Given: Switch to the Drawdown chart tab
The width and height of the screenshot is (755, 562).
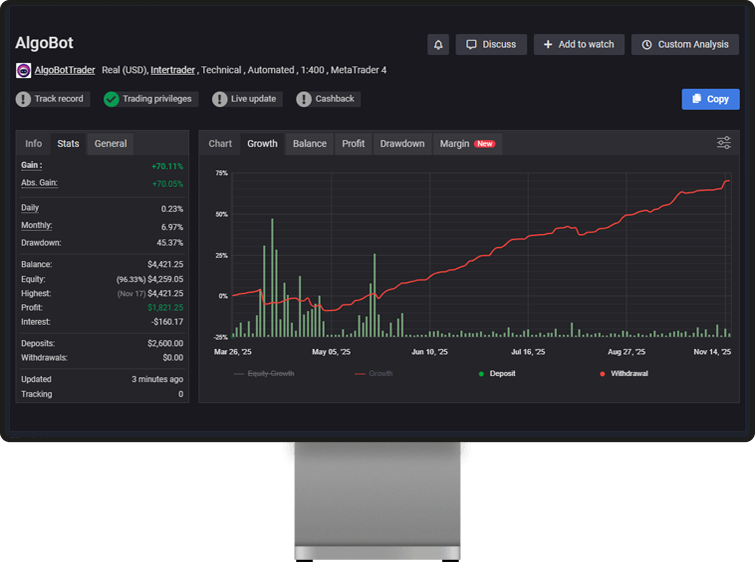Looking at the screenshot, I should point(402,144).
